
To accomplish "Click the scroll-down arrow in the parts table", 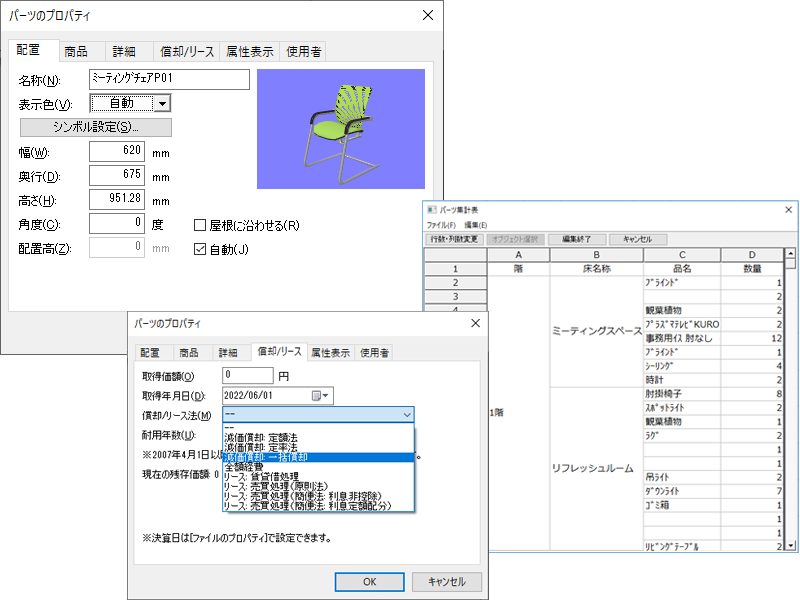I will click(792, 546).
